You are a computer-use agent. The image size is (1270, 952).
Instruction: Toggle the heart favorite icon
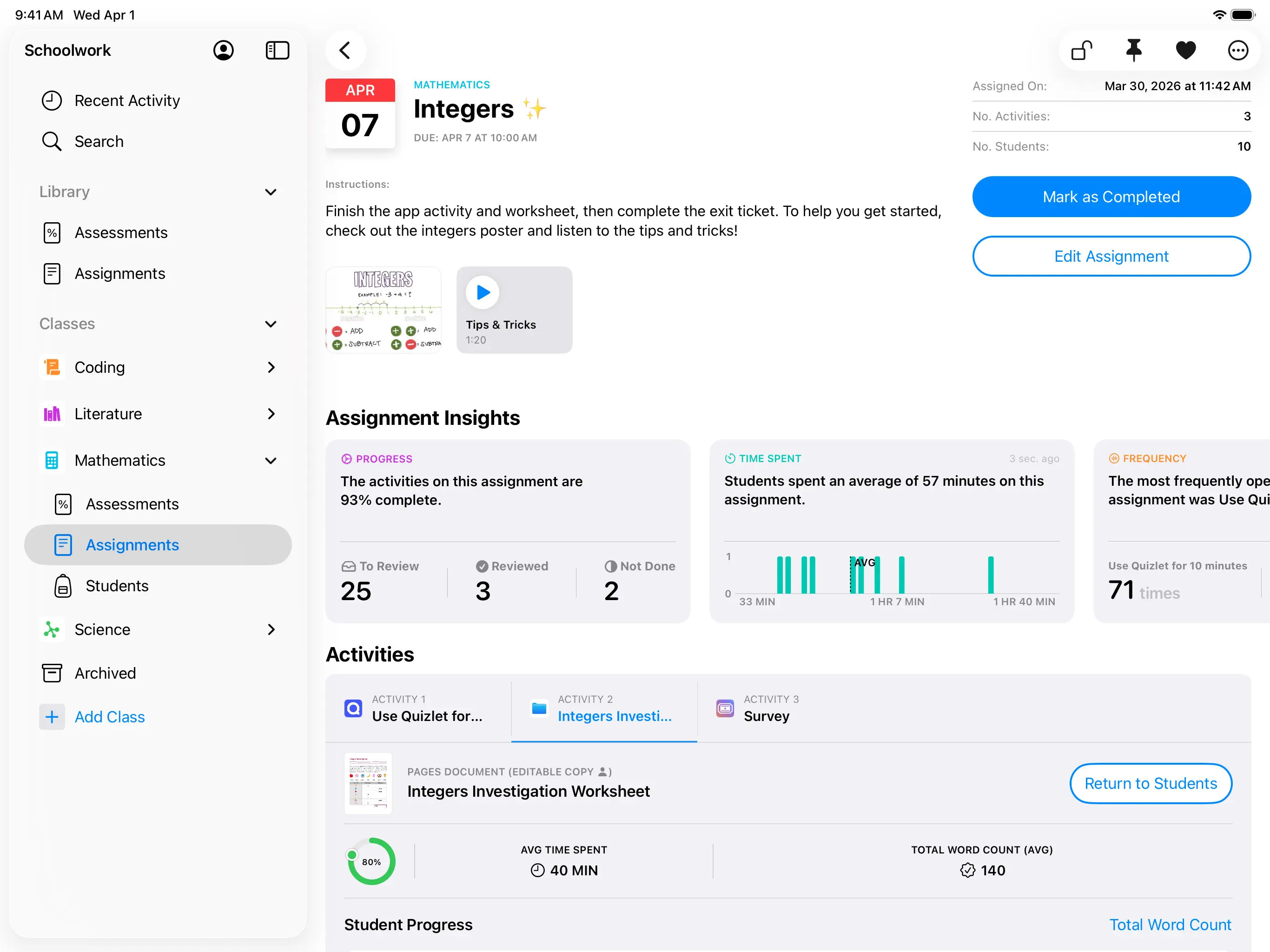[x=1185, y=51]
